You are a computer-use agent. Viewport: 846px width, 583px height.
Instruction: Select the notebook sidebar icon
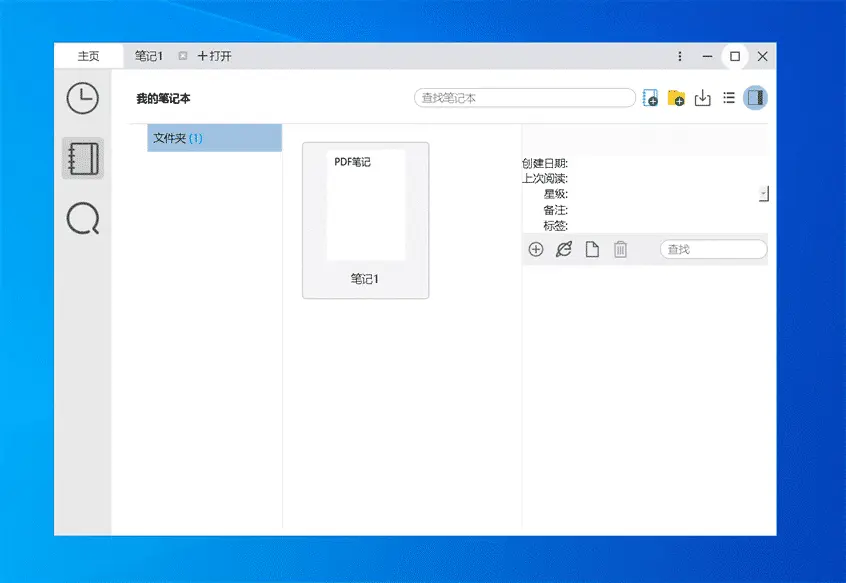[83, 159]
